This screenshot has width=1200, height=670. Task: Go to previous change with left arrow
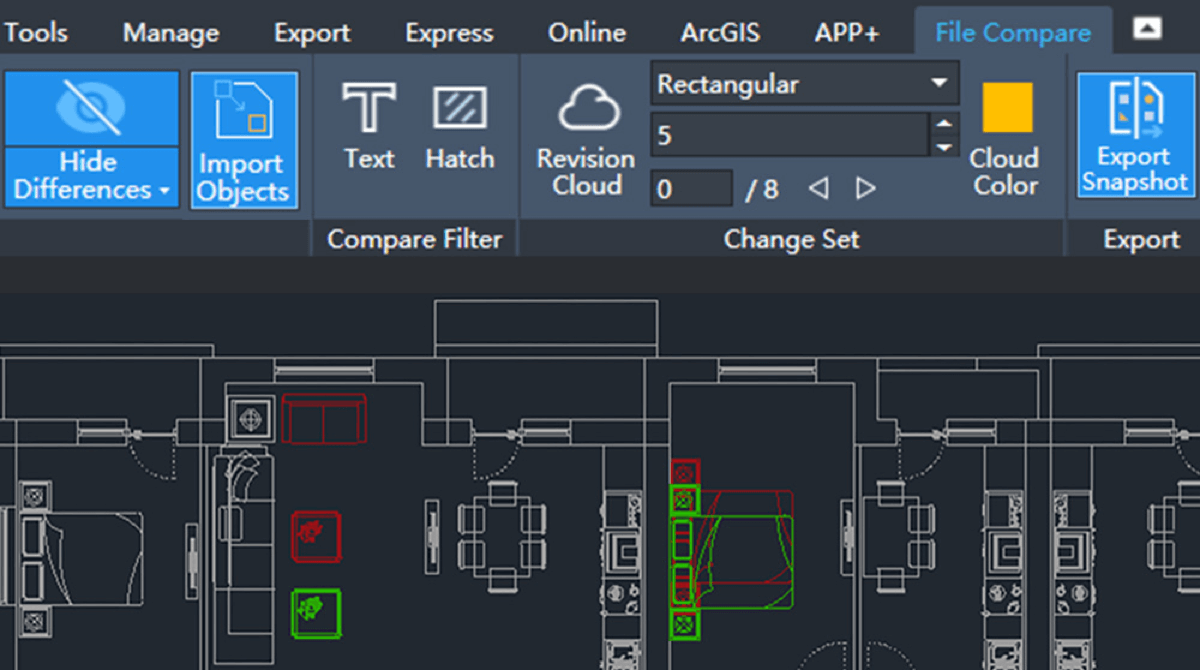coord(818,188)
